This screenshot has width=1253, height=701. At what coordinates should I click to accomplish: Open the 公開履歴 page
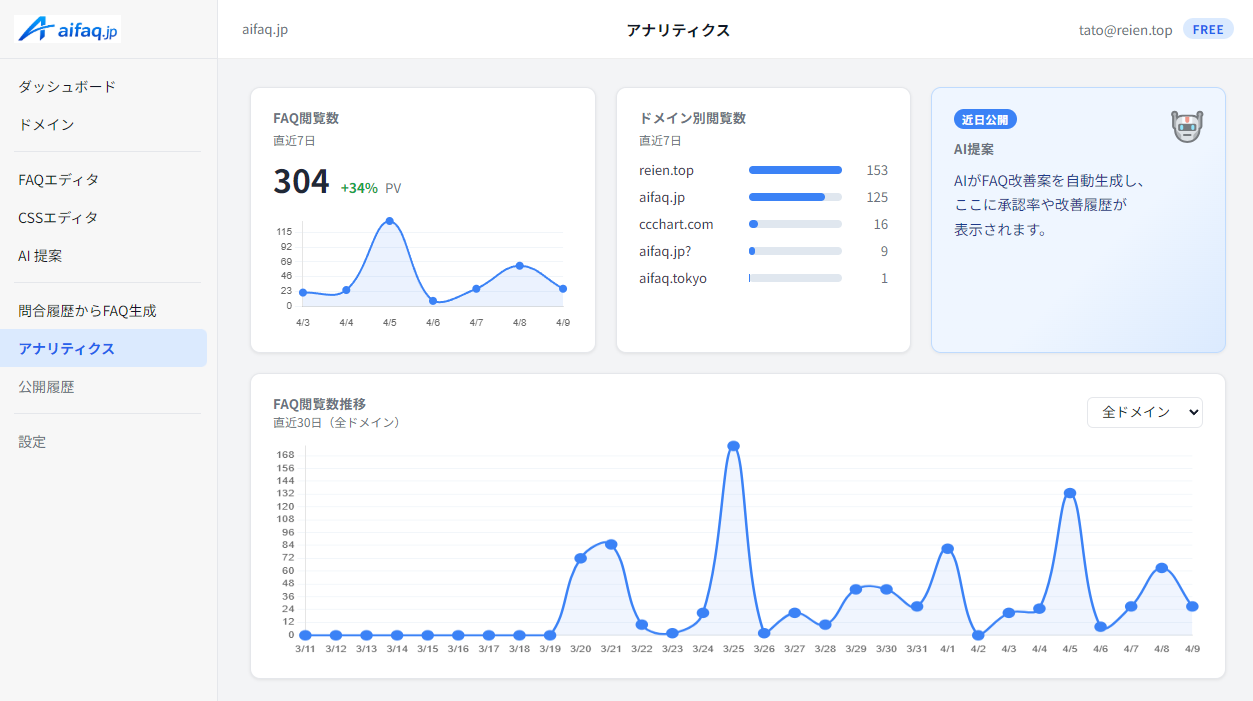click(45, 385)
